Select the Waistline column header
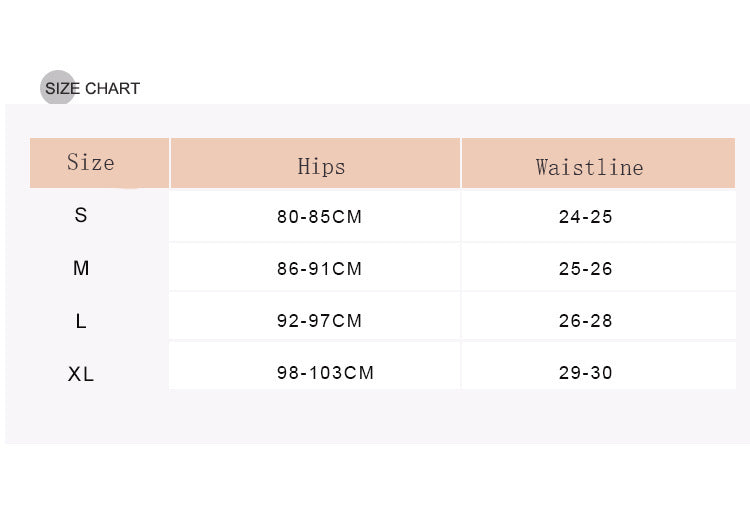 pos(589,167)
